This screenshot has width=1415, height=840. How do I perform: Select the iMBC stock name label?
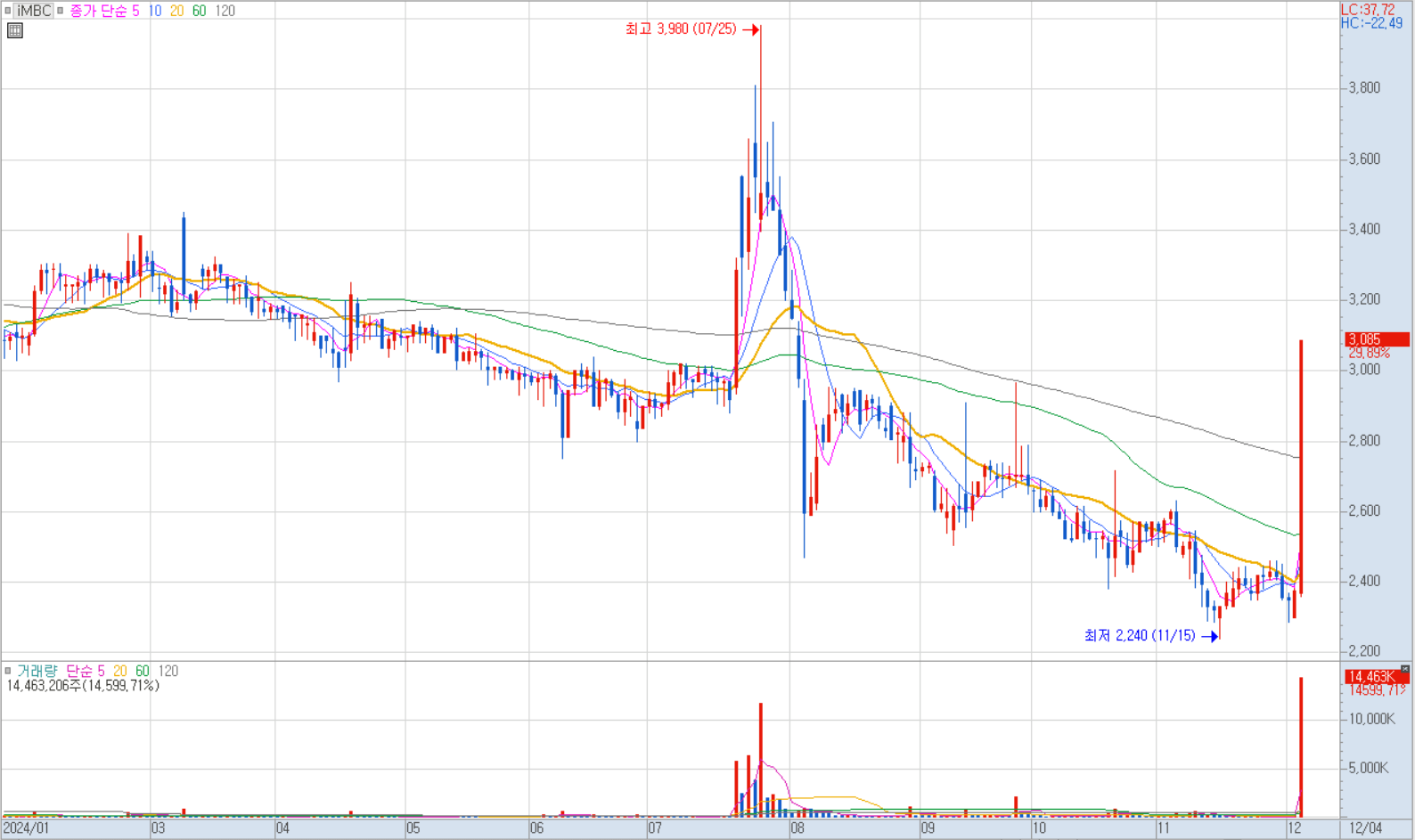pos(35,11)
